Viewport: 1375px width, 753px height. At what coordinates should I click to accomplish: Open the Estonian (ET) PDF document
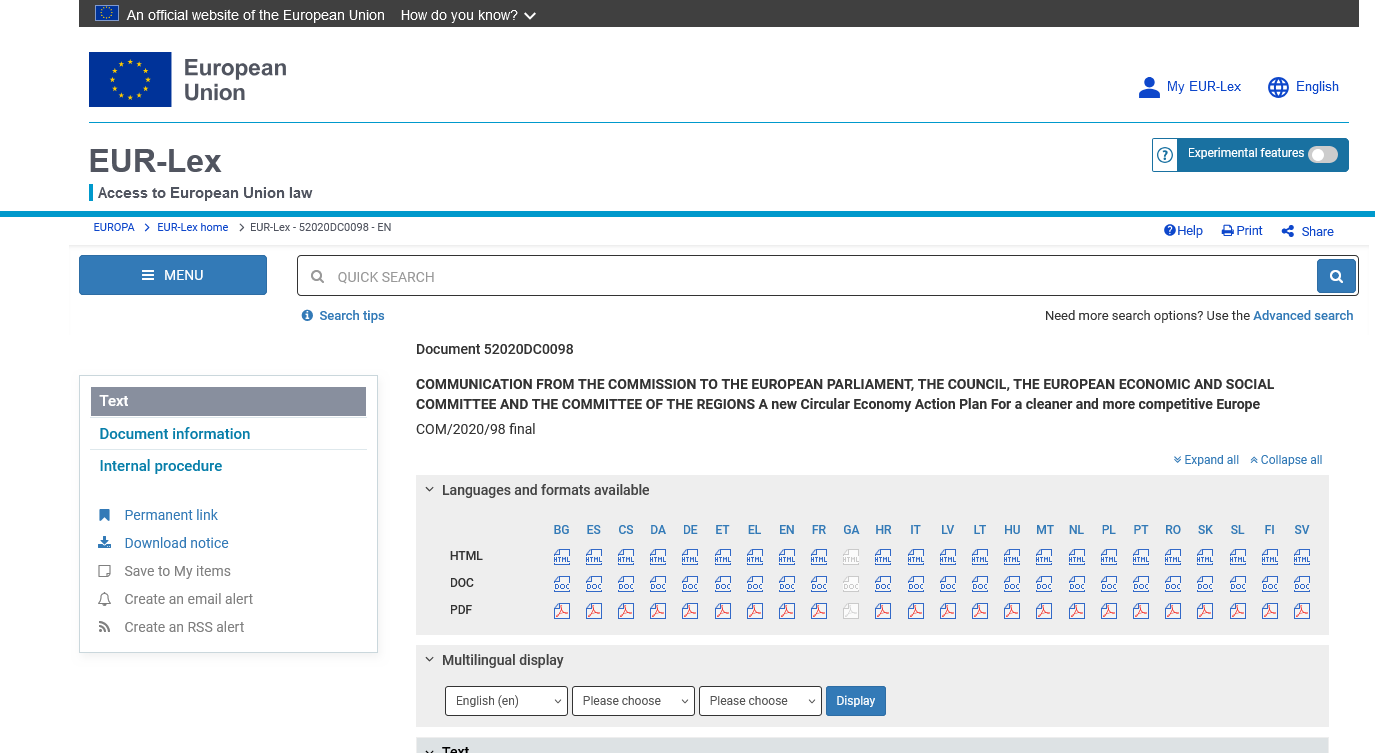click(x=723, y=611)
